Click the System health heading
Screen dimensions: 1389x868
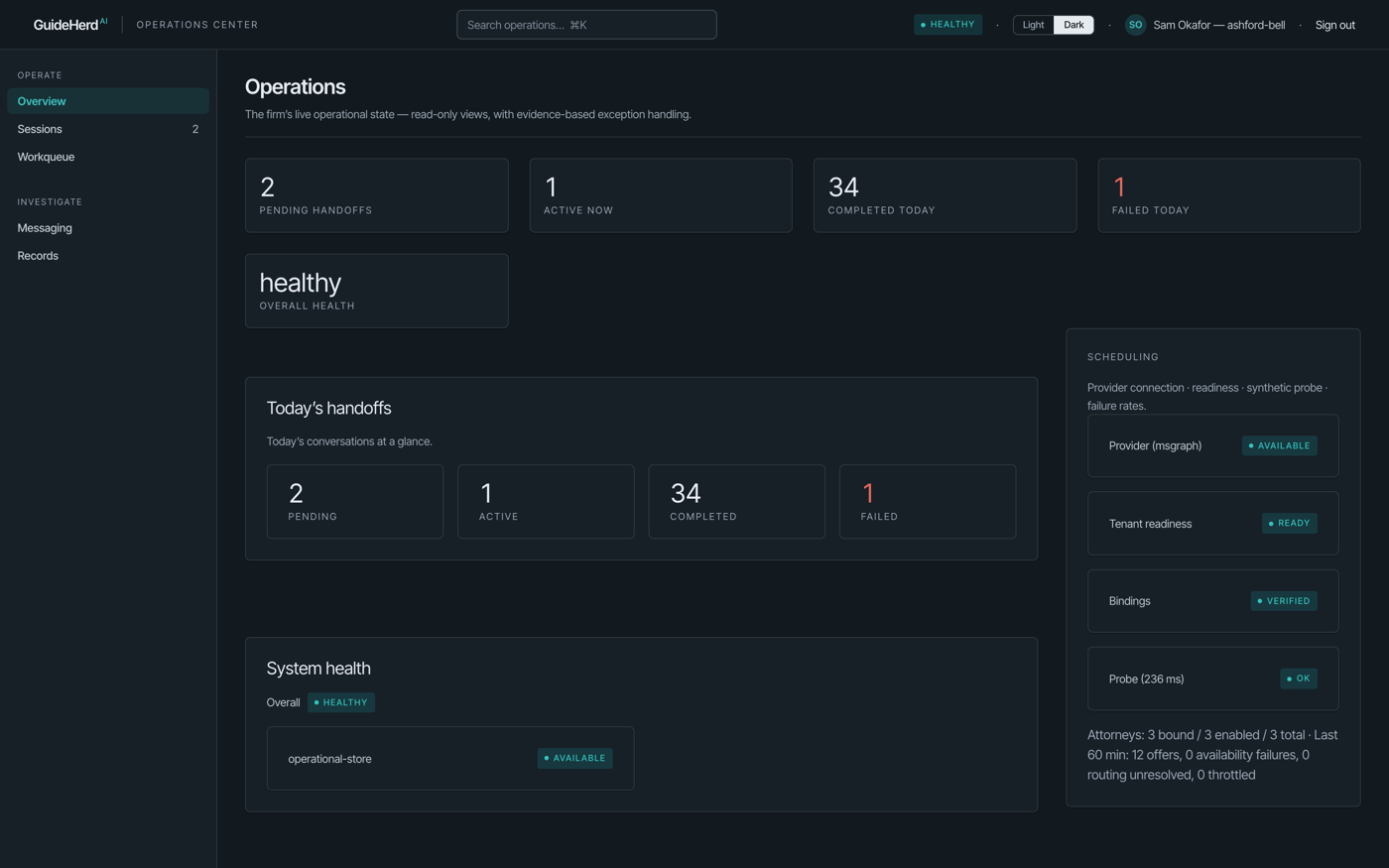[x=318, y=668]
